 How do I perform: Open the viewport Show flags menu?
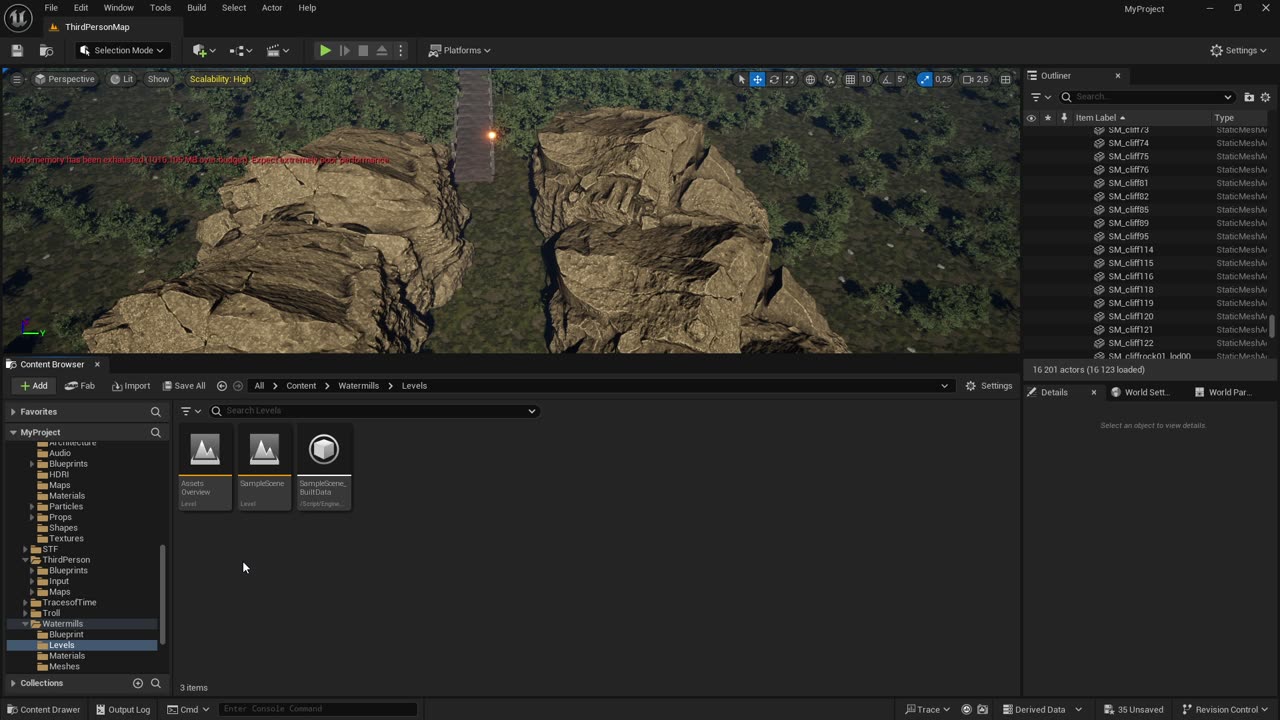[x=158, y=79]
